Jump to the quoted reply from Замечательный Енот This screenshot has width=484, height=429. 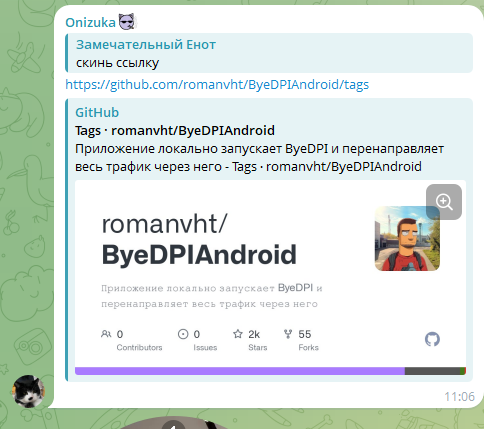[x=269, y=53]
